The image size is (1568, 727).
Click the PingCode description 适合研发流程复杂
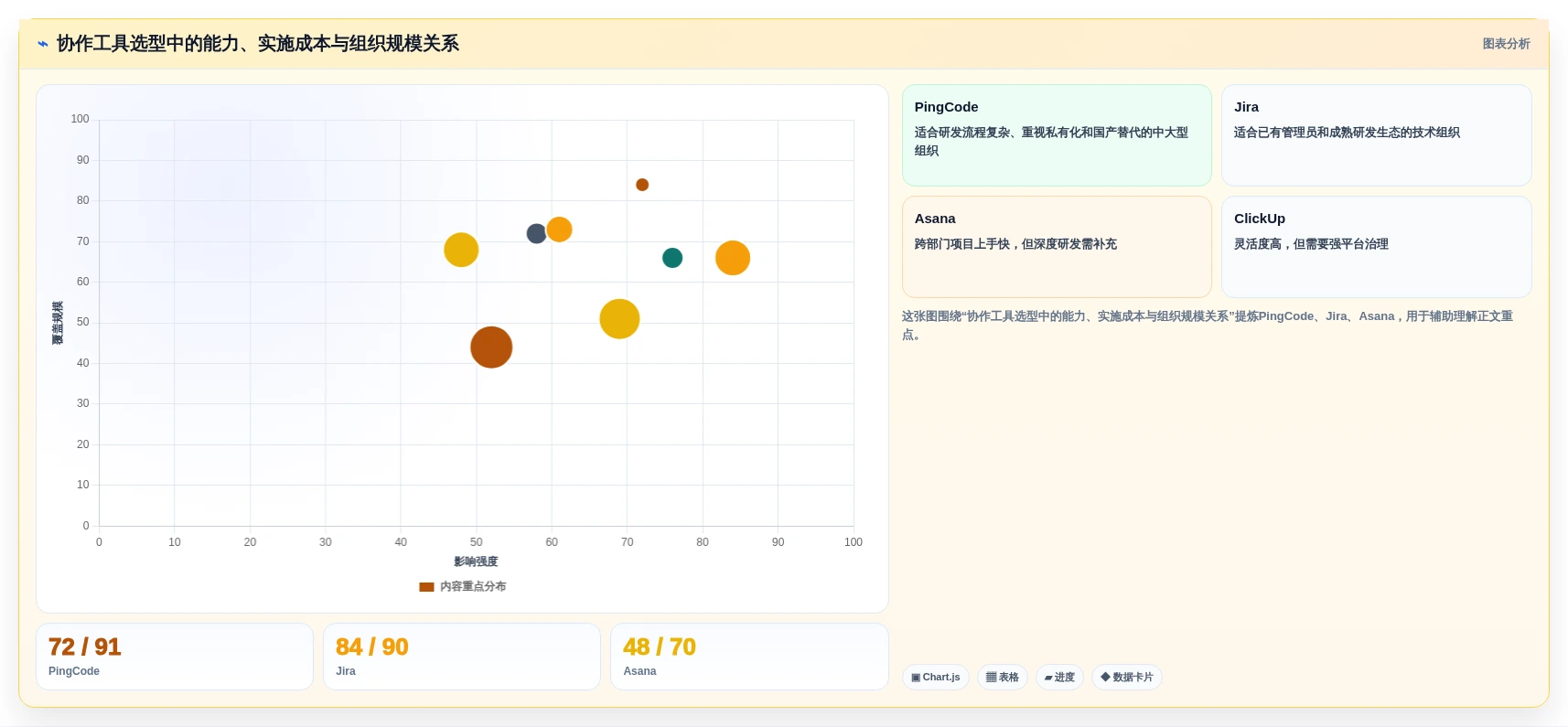pos(1051,142)
